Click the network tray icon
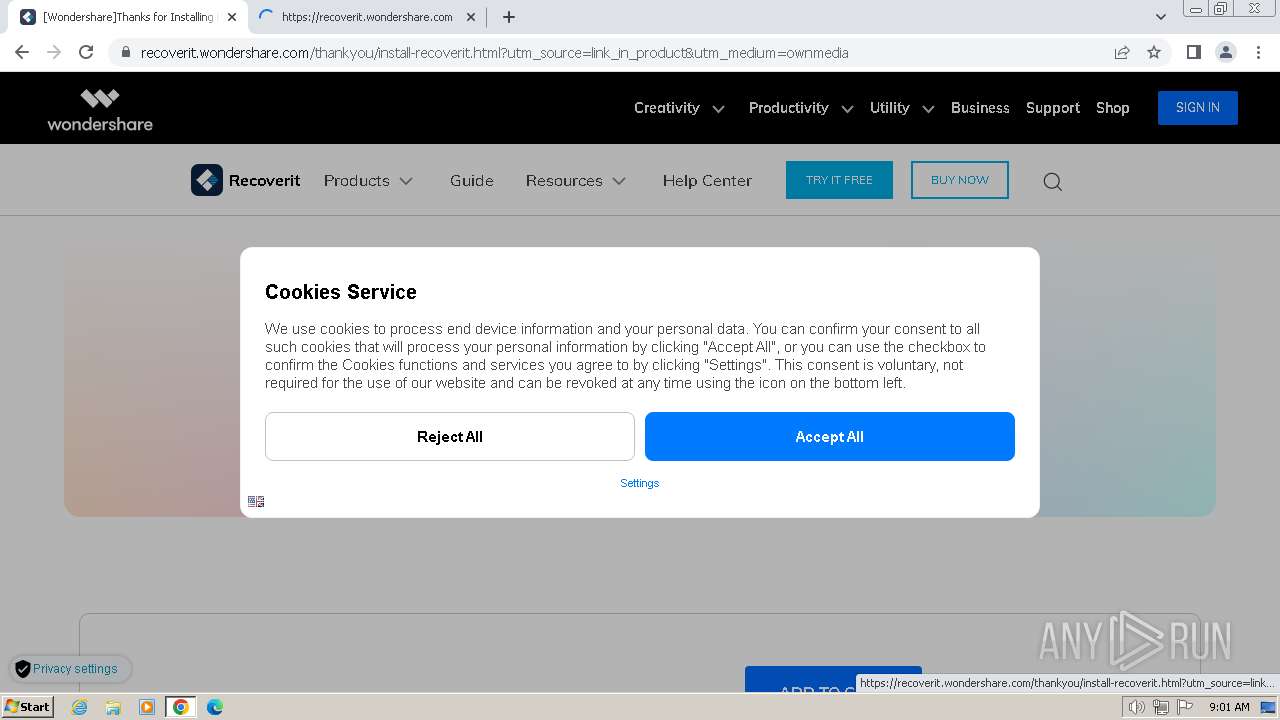Viewport: 1280px width, 720px height. 1160,707
